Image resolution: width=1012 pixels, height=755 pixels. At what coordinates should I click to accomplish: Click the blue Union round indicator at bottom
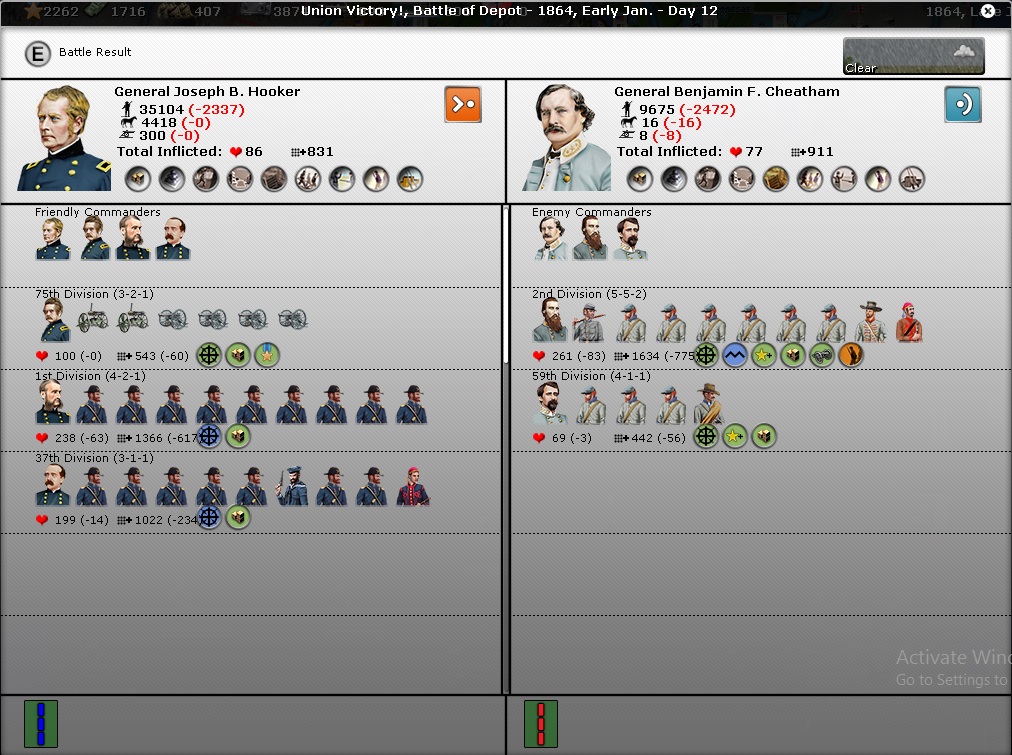pyautogui.click(x=41, y=724)
